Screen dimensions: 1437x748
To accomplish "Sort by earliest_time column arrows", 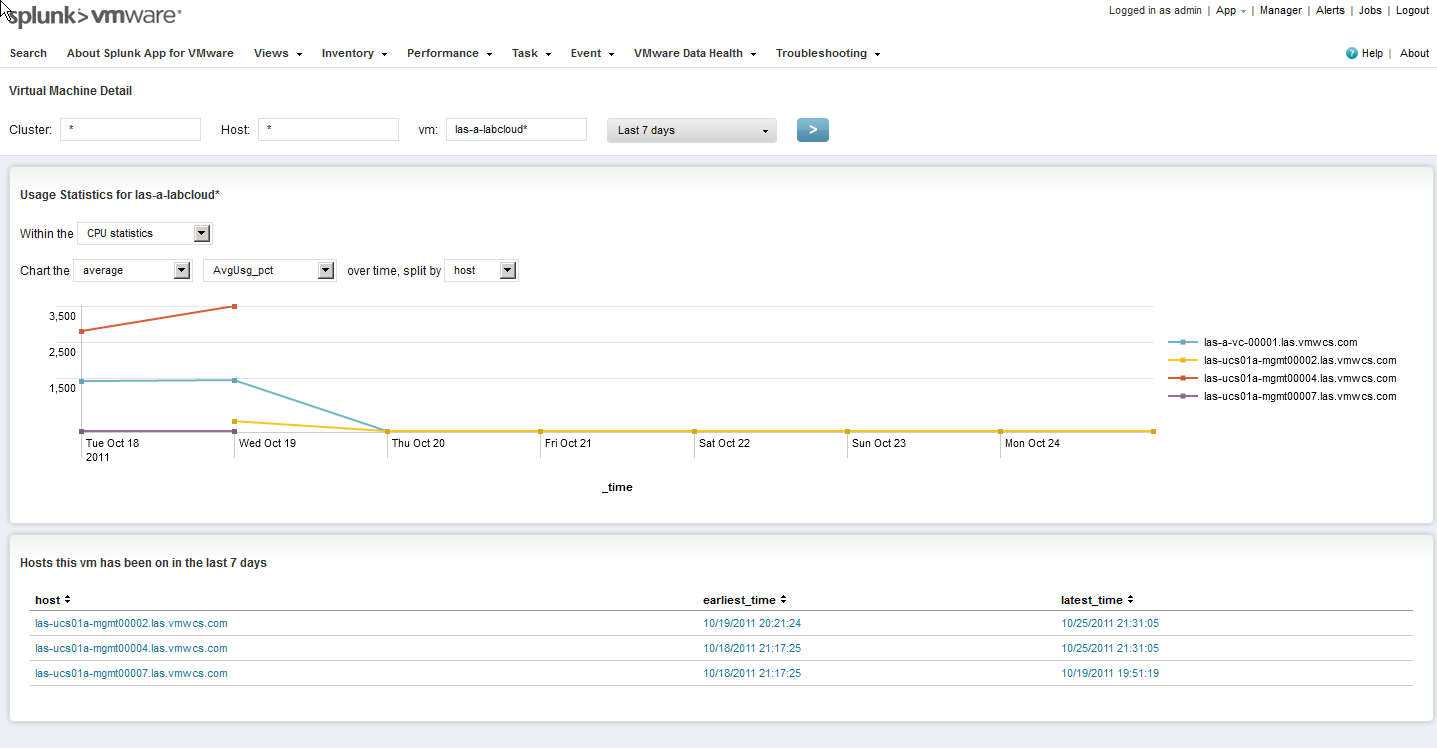I will pyautogui.click(x=784, y=600).
